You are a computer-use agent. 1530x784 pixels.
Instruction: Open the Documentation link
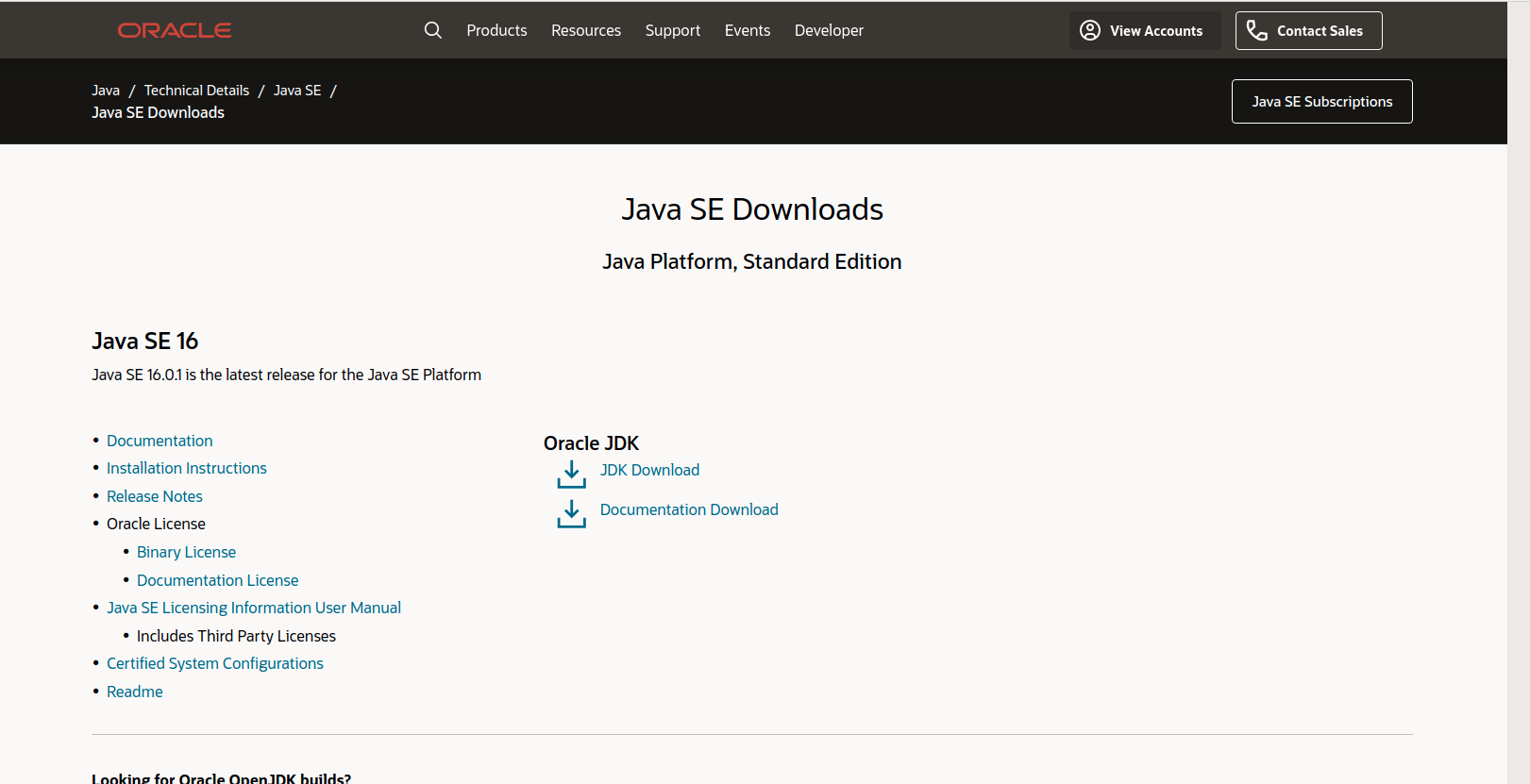(160, 441)
